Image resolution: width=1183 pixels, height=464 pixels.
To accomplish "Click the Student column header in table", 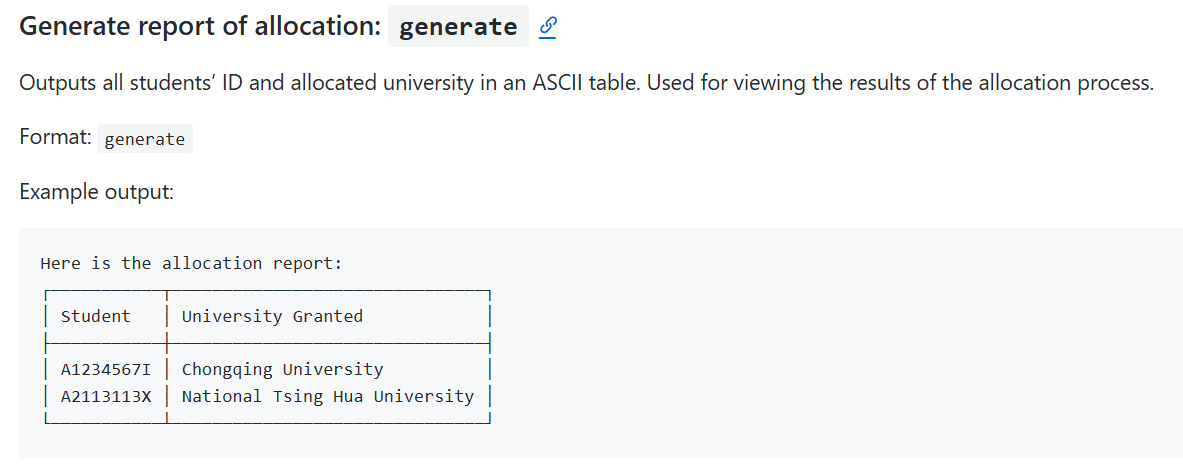I will 96,316.
